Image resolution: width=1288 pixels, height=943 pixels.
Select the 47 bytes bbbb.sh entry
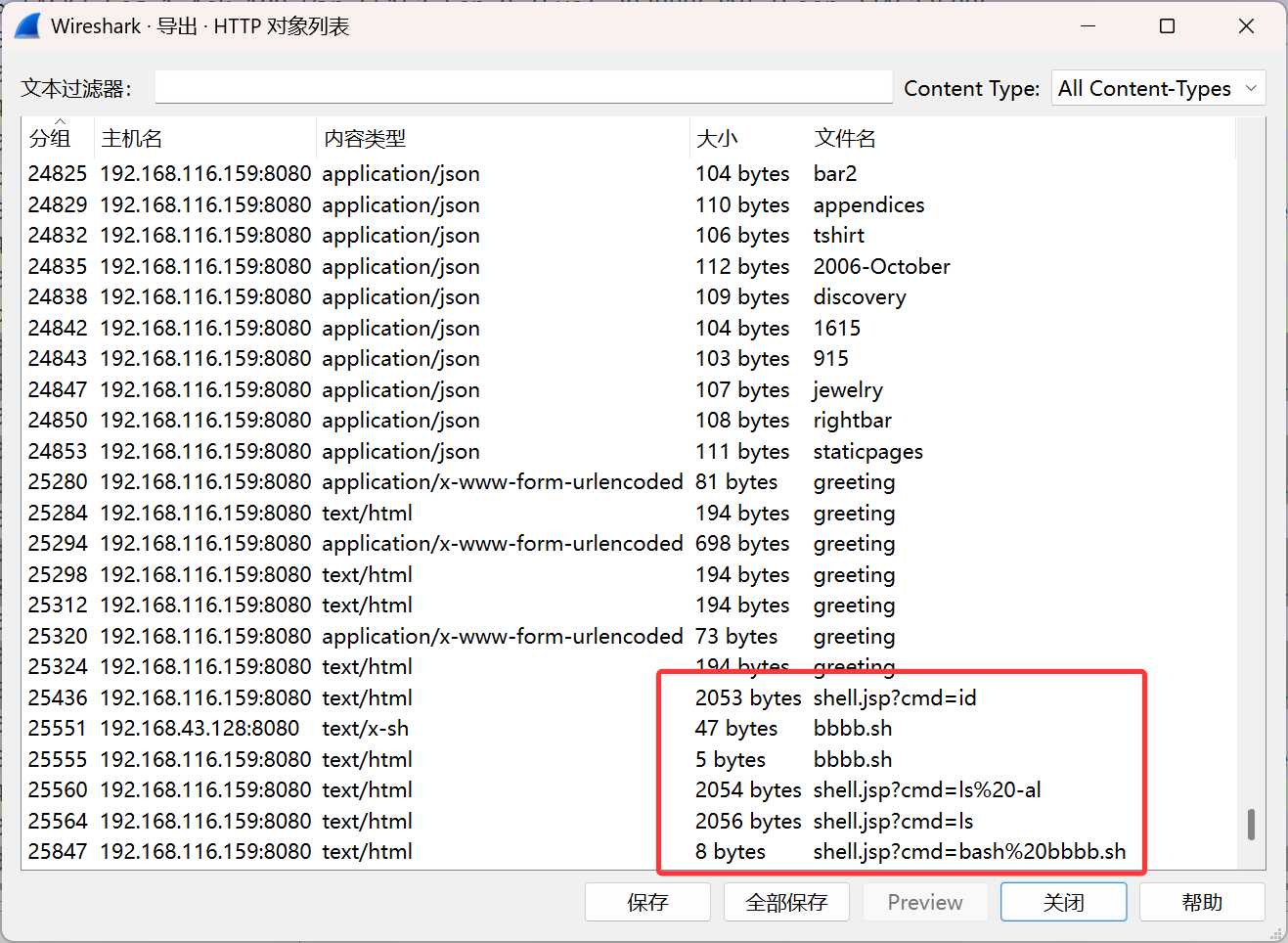click(628, 729)
